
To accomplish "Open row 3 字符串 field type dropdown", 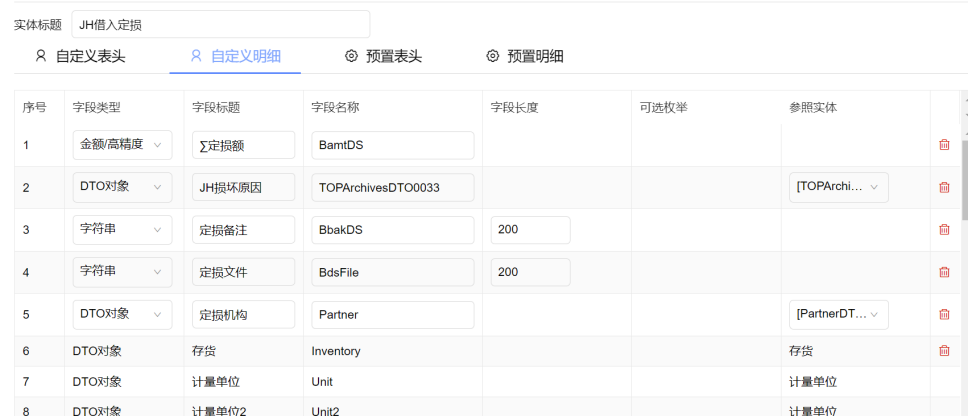I will point(122,229).
